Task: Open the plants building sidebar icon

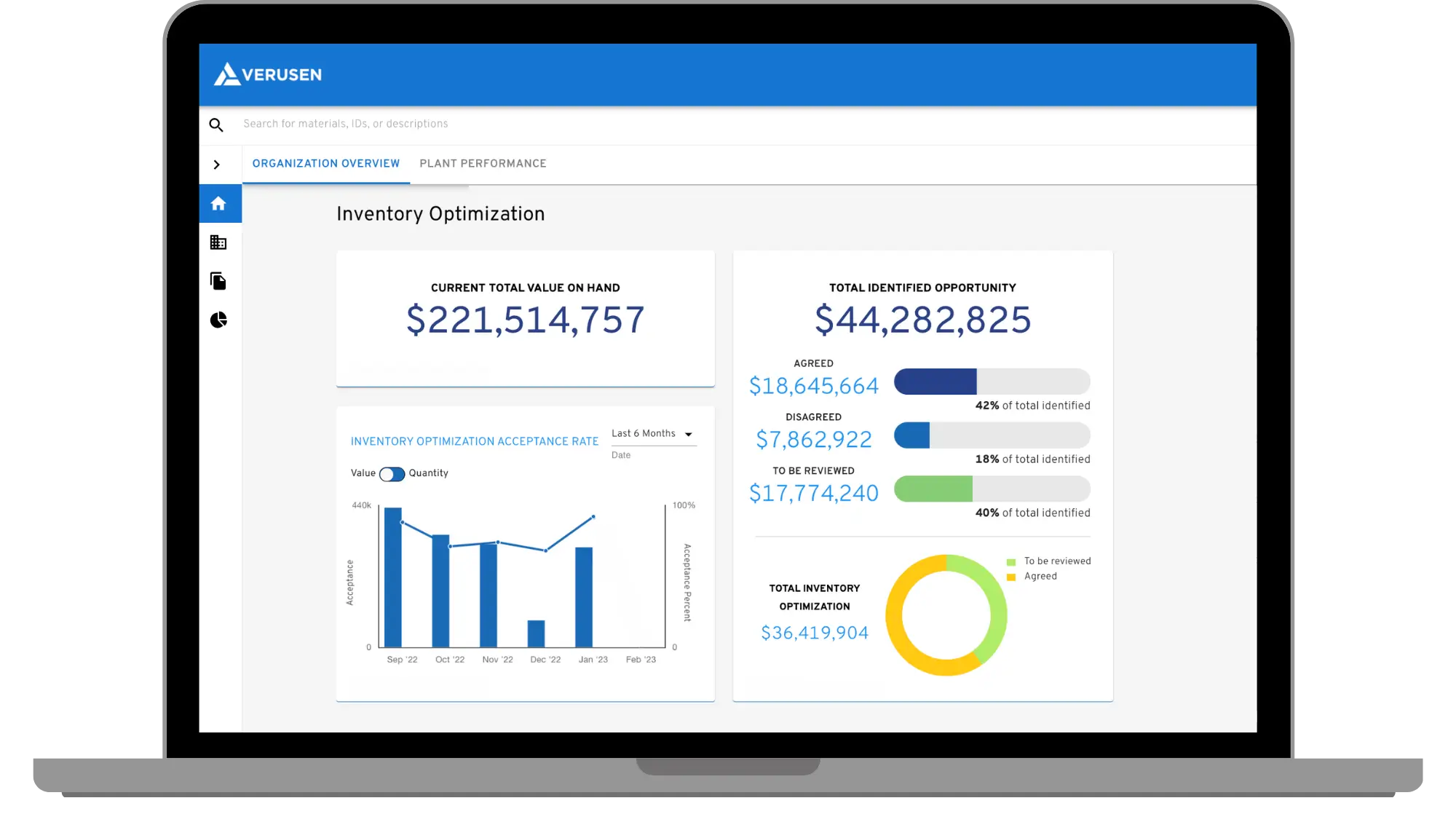Action: 218,242
